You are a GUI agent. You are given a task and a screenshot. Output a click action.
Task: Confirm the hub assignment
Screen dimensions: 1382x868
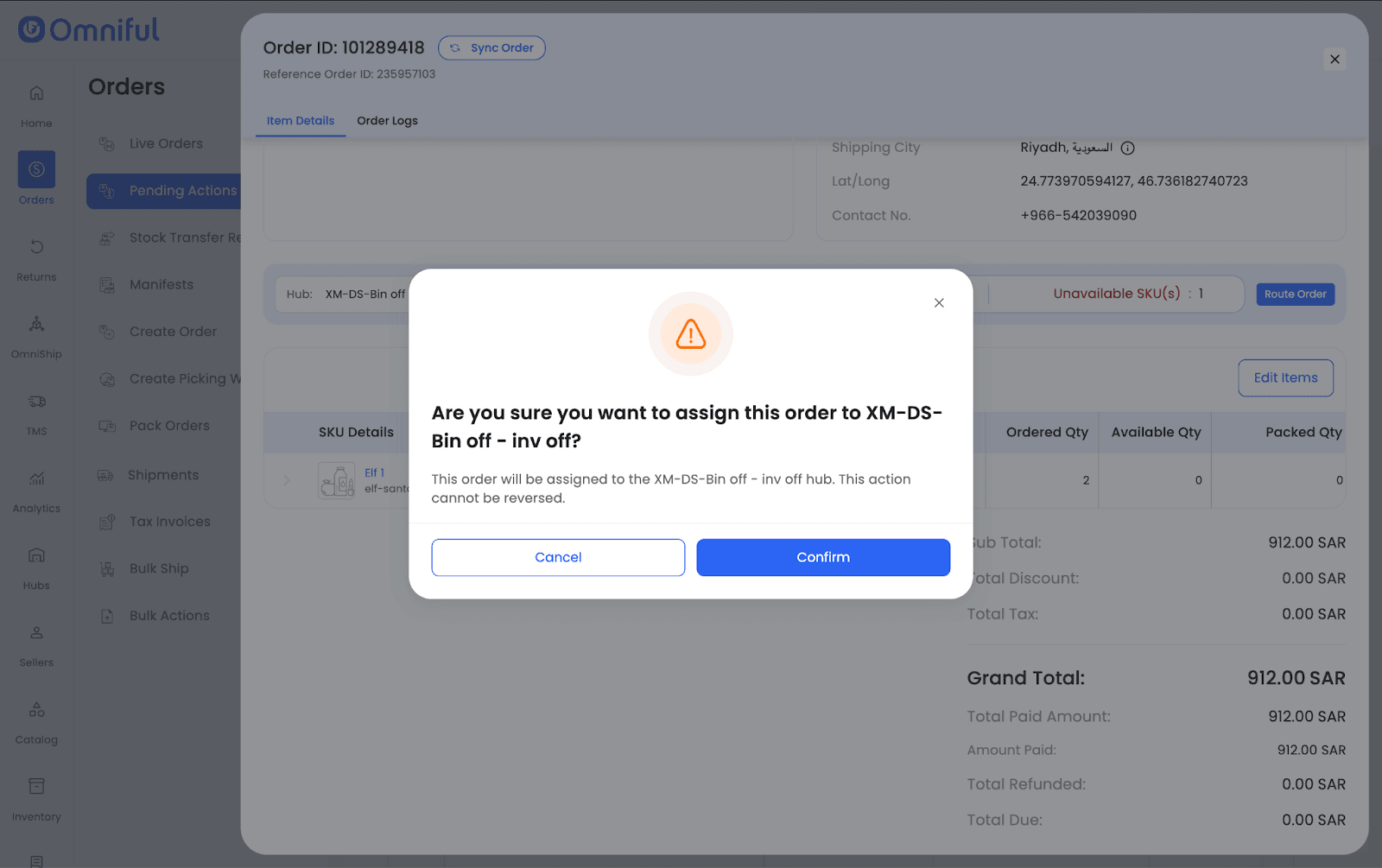click(822, 557)
